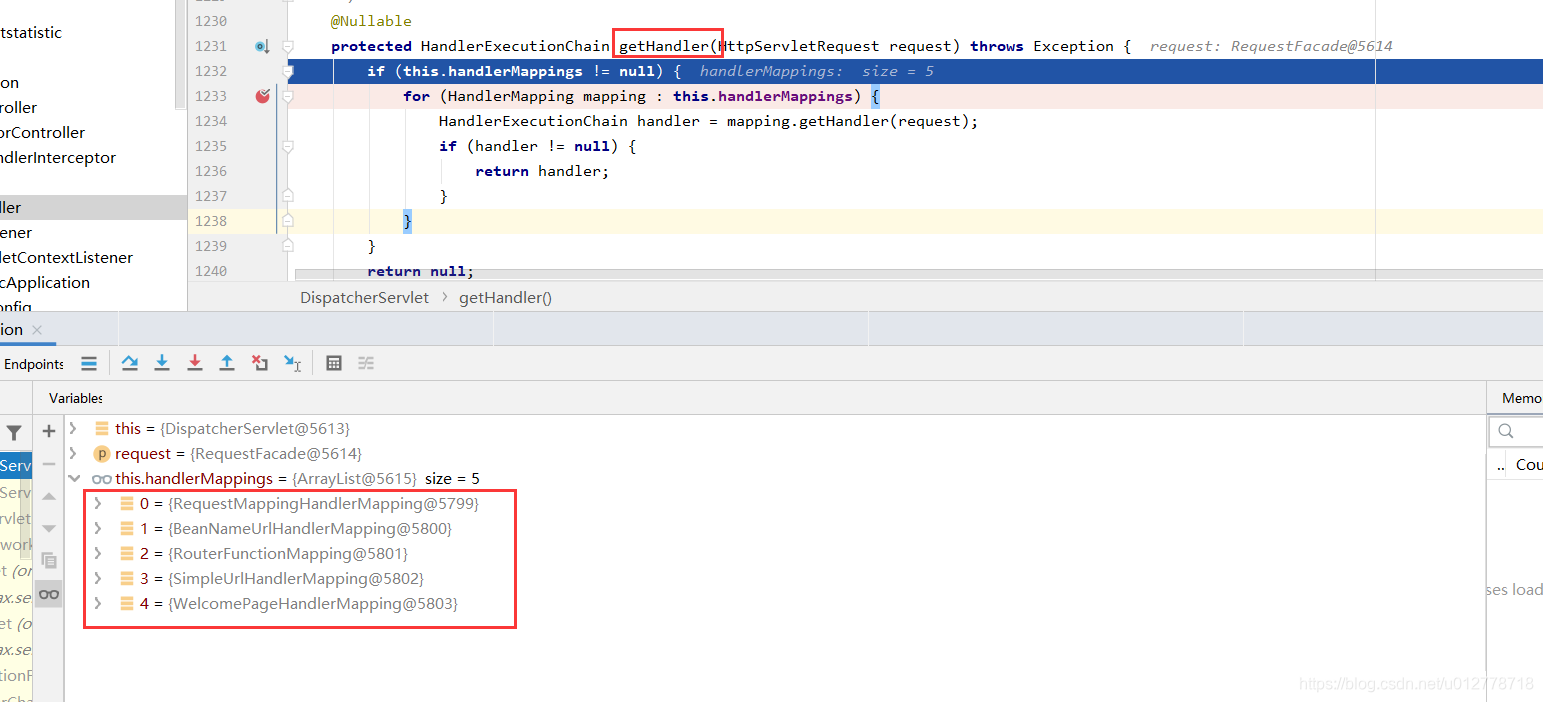Open the Endpoints tab
Screen dimensions: 1543x702
[34, 364]
